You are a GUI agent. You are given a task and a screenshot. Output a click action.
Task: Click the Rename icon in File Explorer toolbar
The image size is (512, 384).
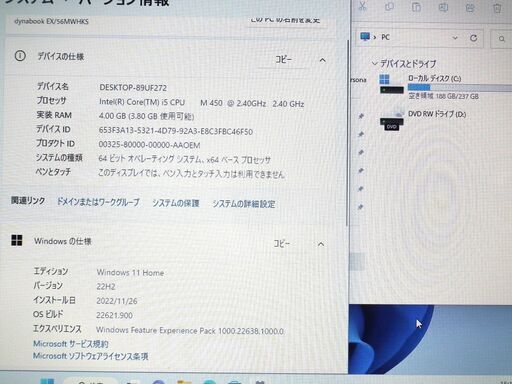tap(443, 7)
